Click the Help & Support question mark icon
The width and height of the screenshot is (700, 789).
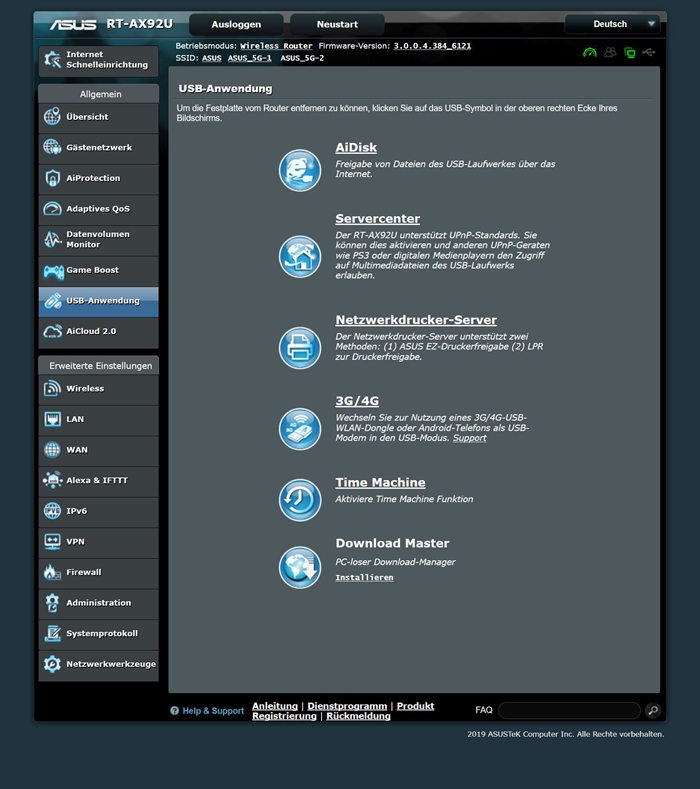pyautogui.click(x=175, y=711)
